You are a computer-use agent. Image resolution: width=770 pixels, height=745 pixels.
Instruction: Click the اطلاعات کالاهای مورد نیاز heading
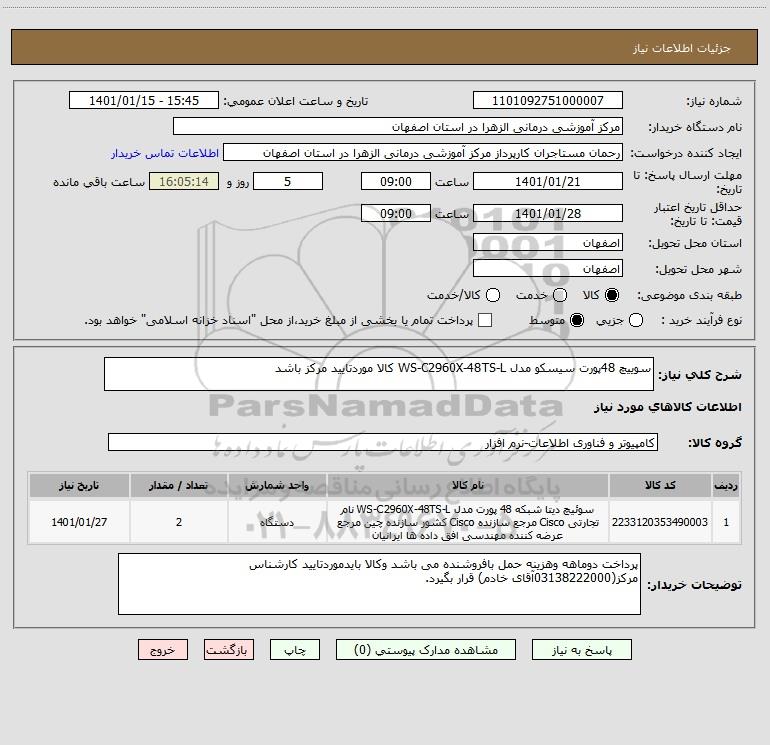point(667,407)
